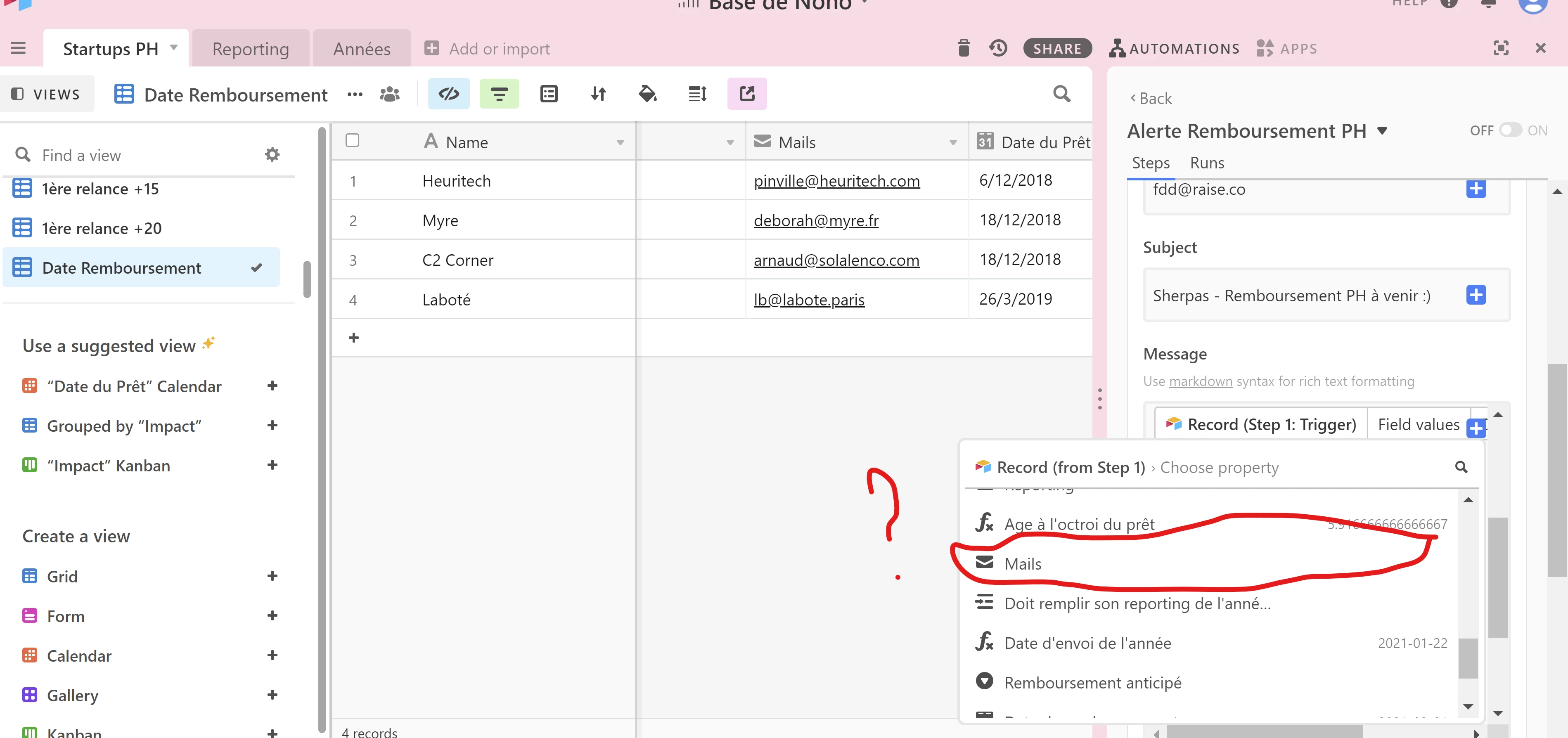1568x738 pixels.
Task: Click the trash icon in top bar
Action: 964,48
